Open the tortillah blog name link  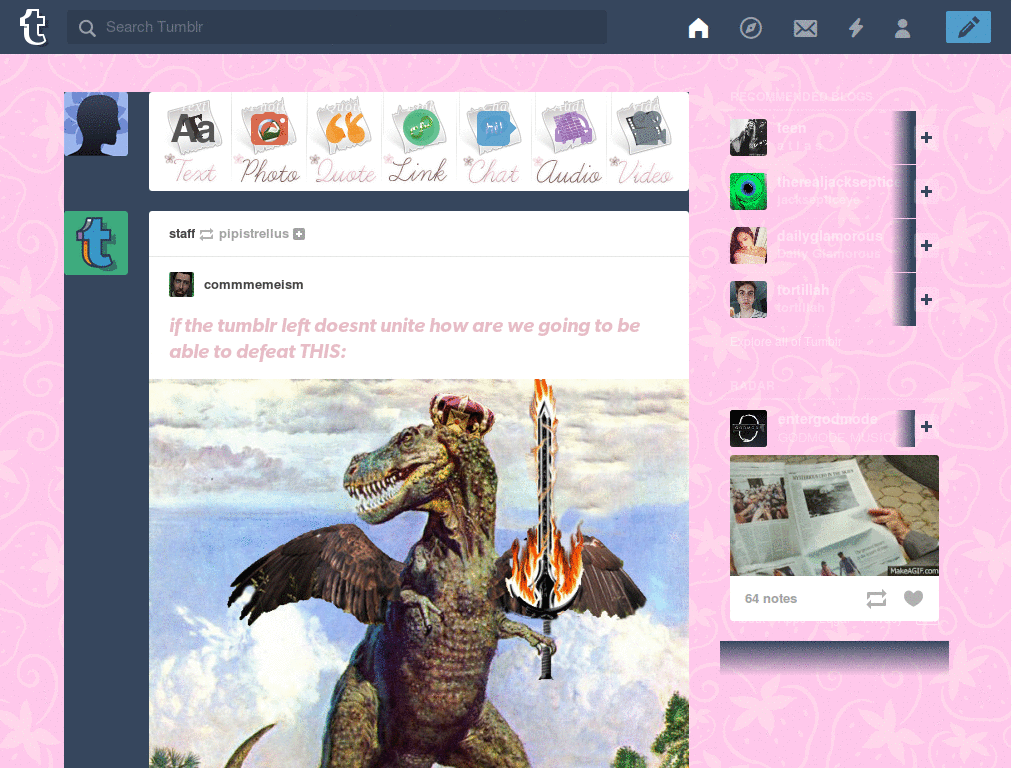(x=803, y=290)
